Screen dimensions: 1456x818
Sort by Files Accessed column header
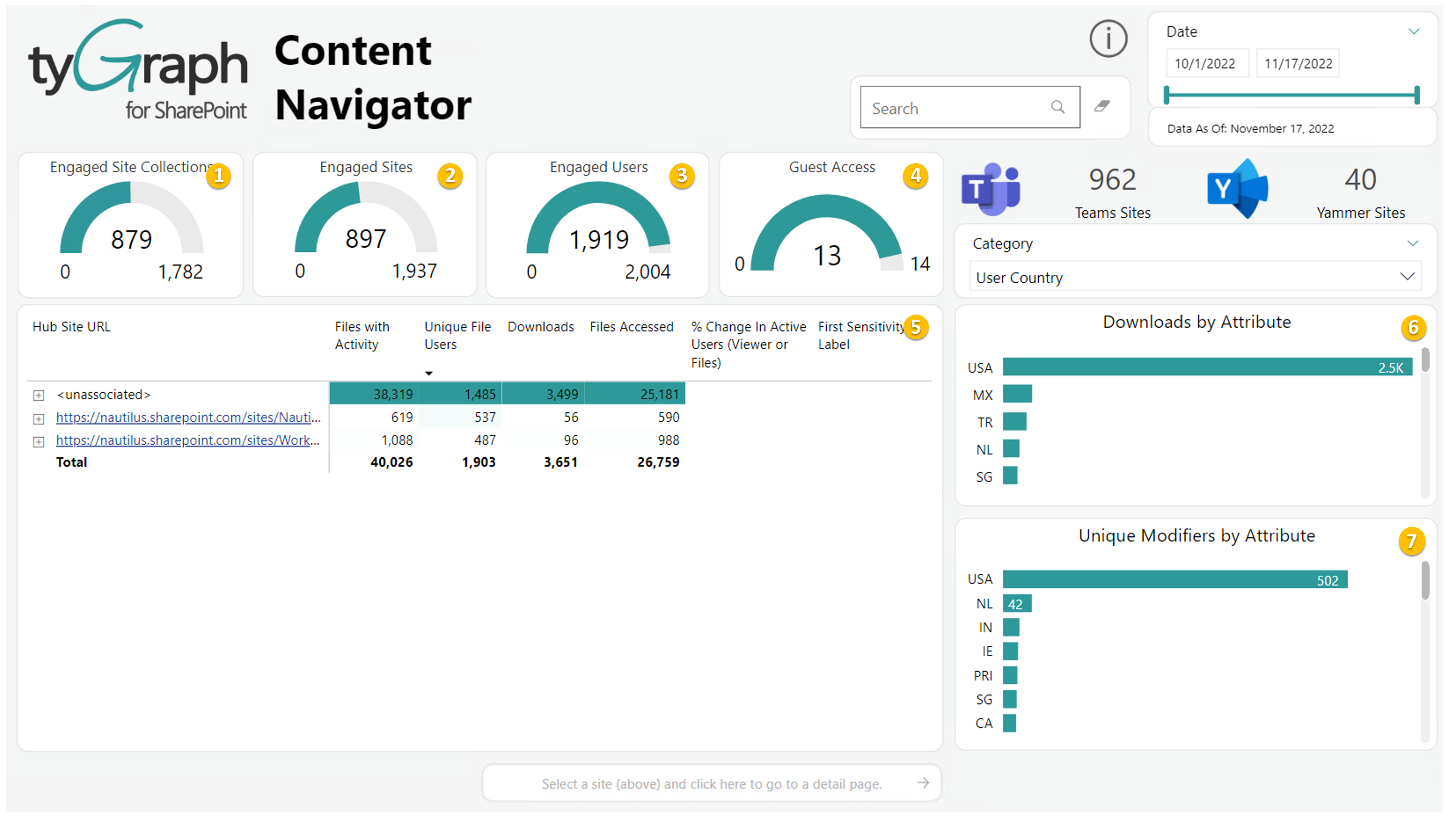pyautogui.click(x=631, y=327)
